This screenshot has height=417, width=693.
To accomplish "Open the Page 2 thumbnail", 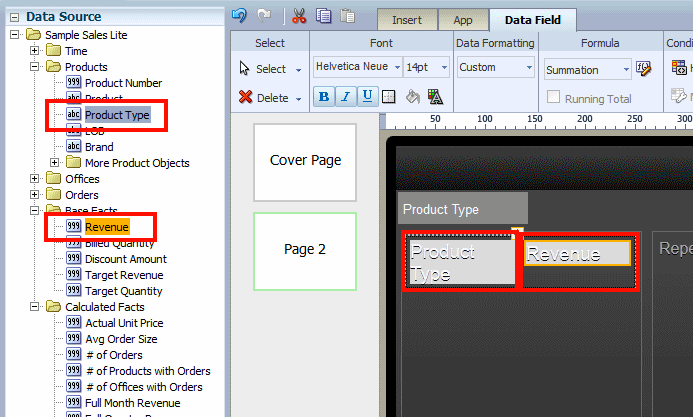I will pyautogui.click(x=305, y=251).
